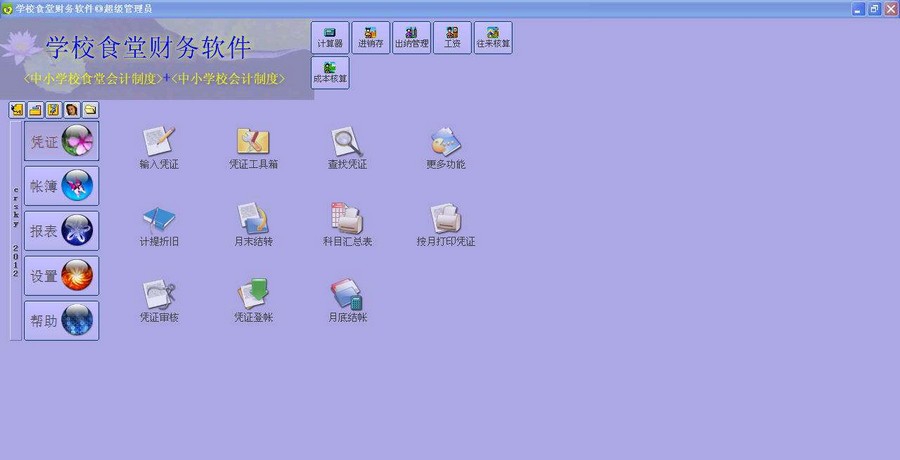Image resolution: width=900 pixels, height=460 pixels.
Task: Click the yellow open box small icon
Action: click(36, 110)
